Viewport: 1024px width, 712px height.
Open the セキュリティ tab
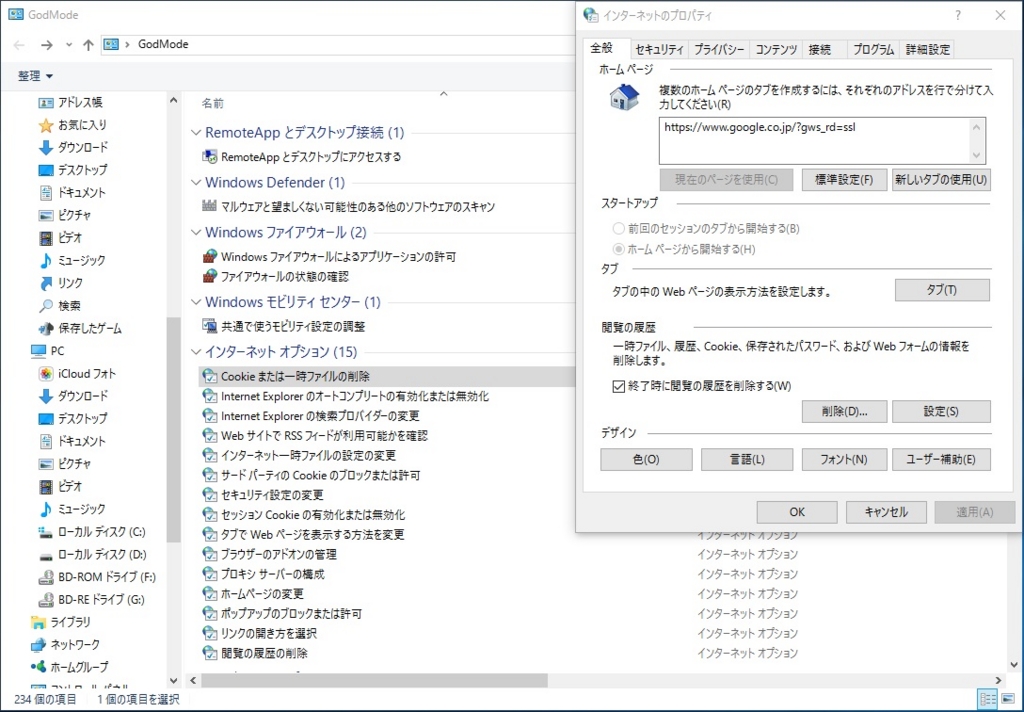(659, 50)
